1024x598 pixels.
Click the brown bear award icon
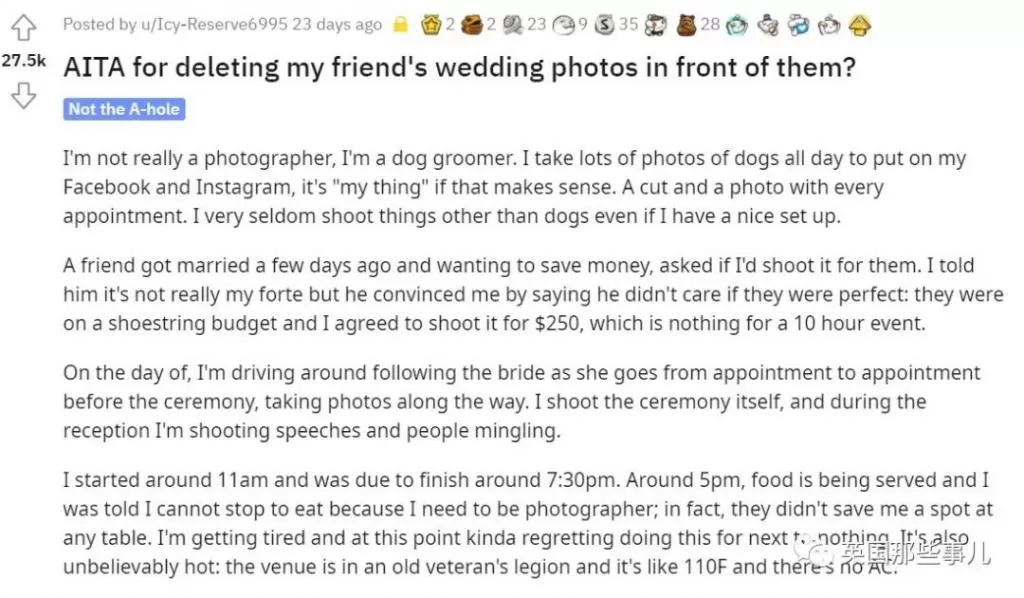686,25
